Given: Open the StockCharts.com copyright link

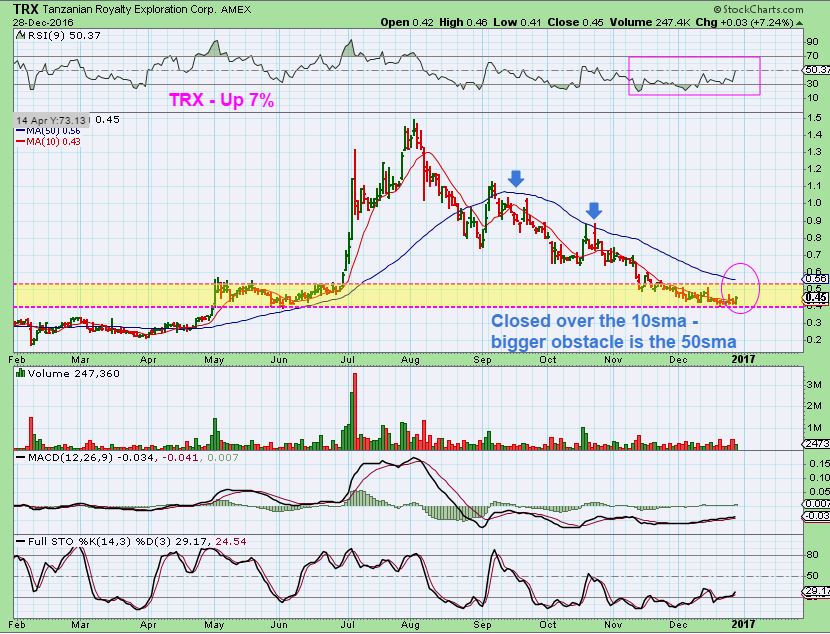Looking at the screenshot, I should point(758,9).
